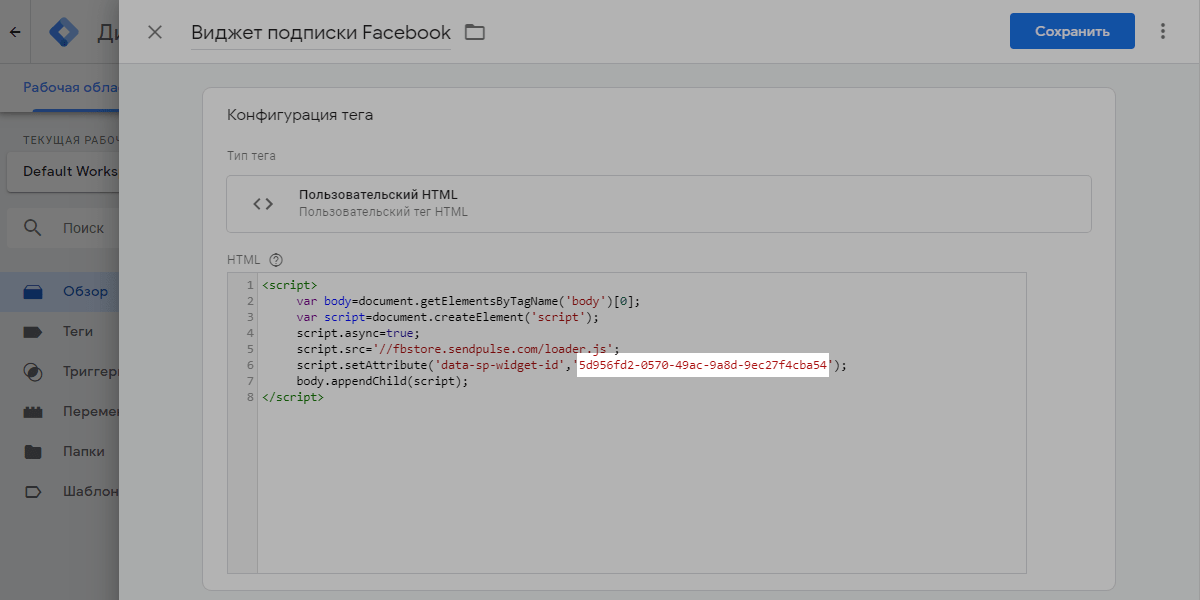1200x600 pixels.
Task: Open Теги in the sidebar
Action: (x=60, y=331)
